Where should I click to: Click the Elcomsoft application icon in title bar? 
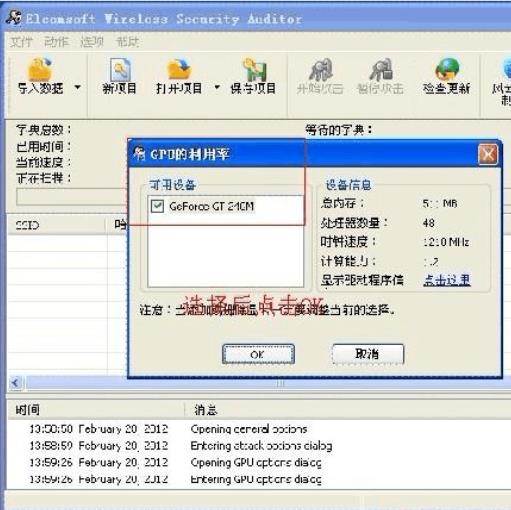click(x=14, y=17)
